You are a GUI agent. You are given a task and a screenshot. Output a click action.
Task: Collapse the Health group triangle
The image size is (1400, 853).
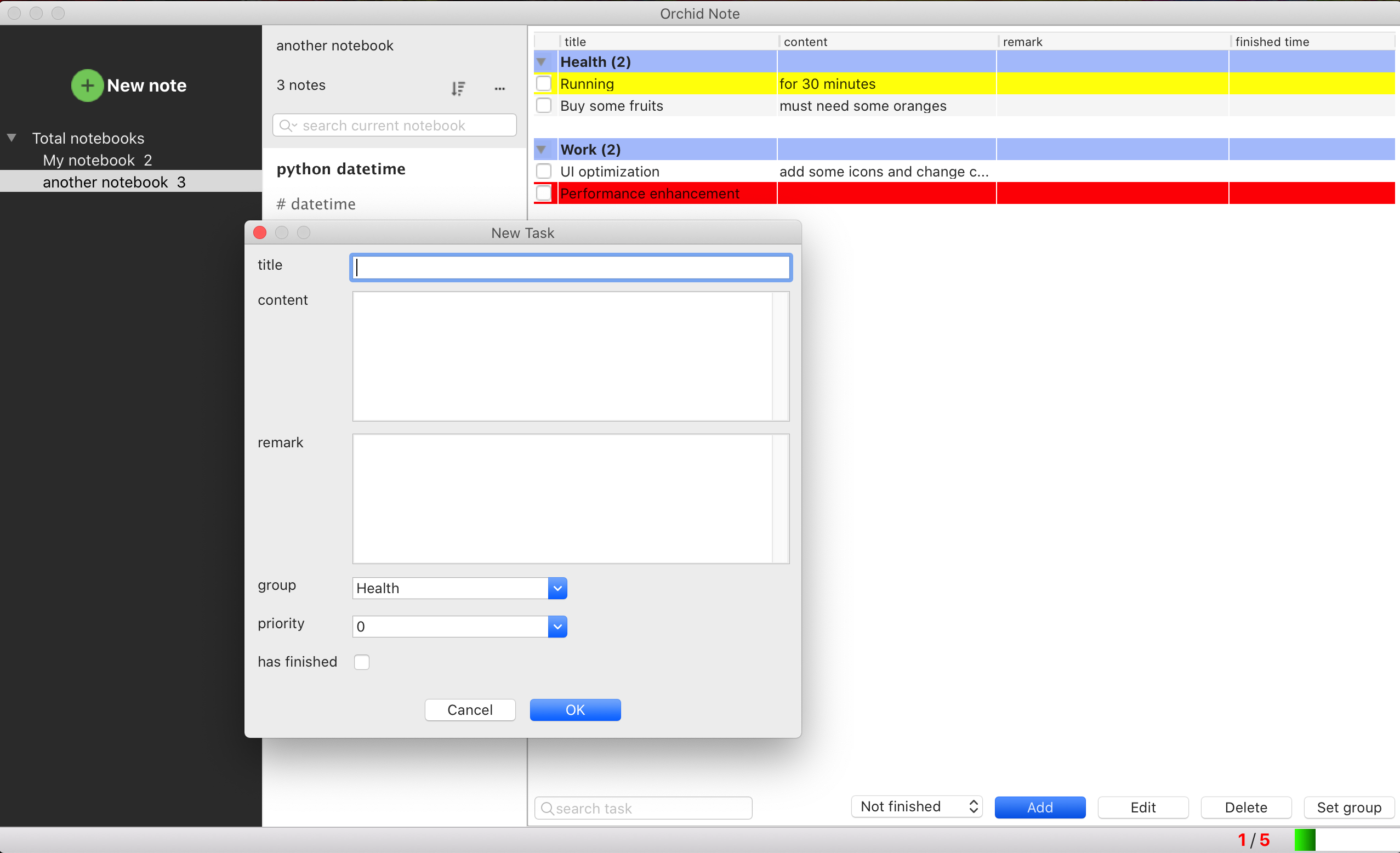click(x=541, y=61)
